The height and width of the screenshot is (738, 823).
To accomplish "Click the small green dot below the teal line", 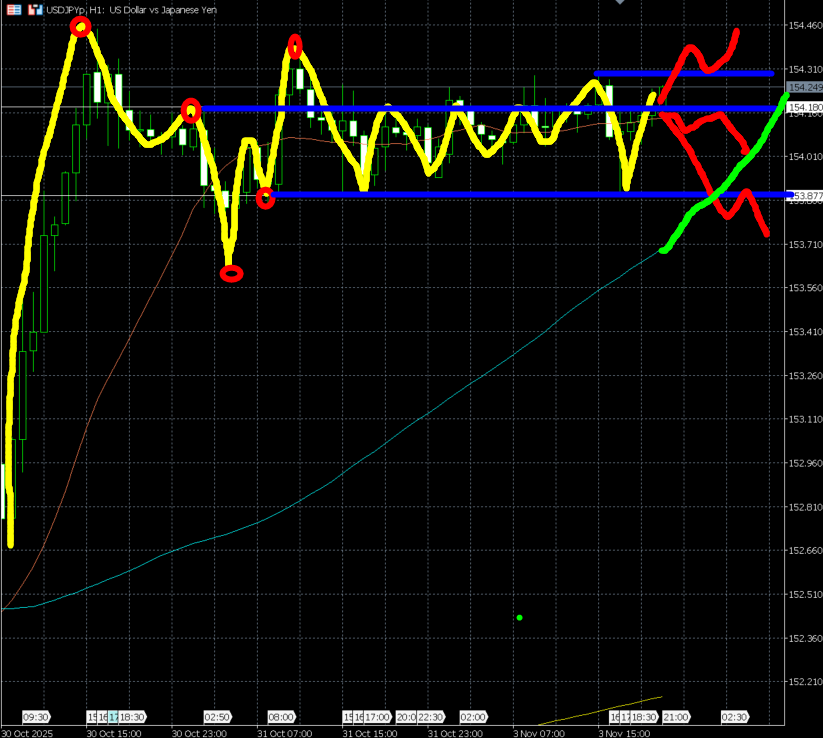I will [x=520, y=617].
